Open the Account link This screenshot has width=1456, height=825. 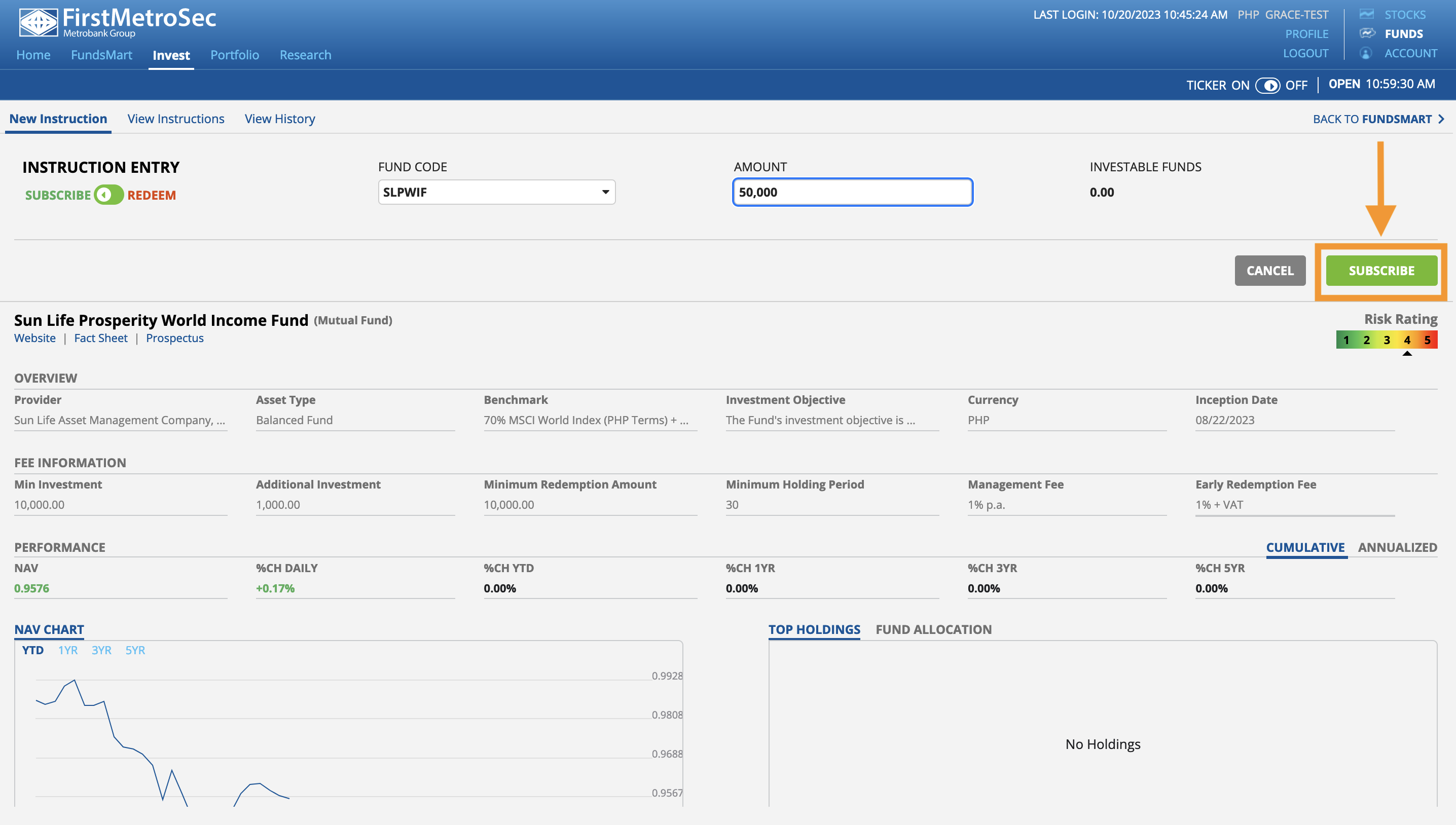click(1411, 53)
